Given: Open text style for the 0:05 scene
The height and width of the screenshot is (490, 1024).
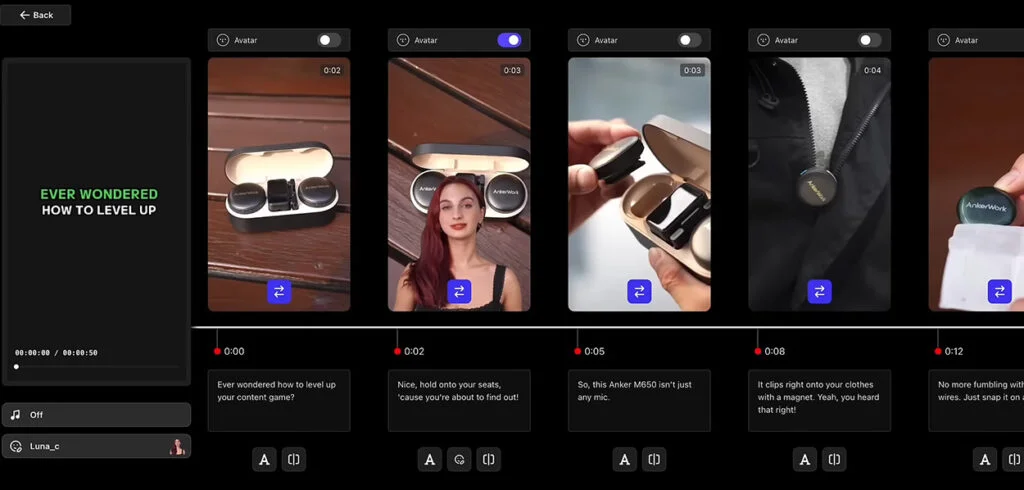Looking at the screenshot, I should tap(625, 459).
